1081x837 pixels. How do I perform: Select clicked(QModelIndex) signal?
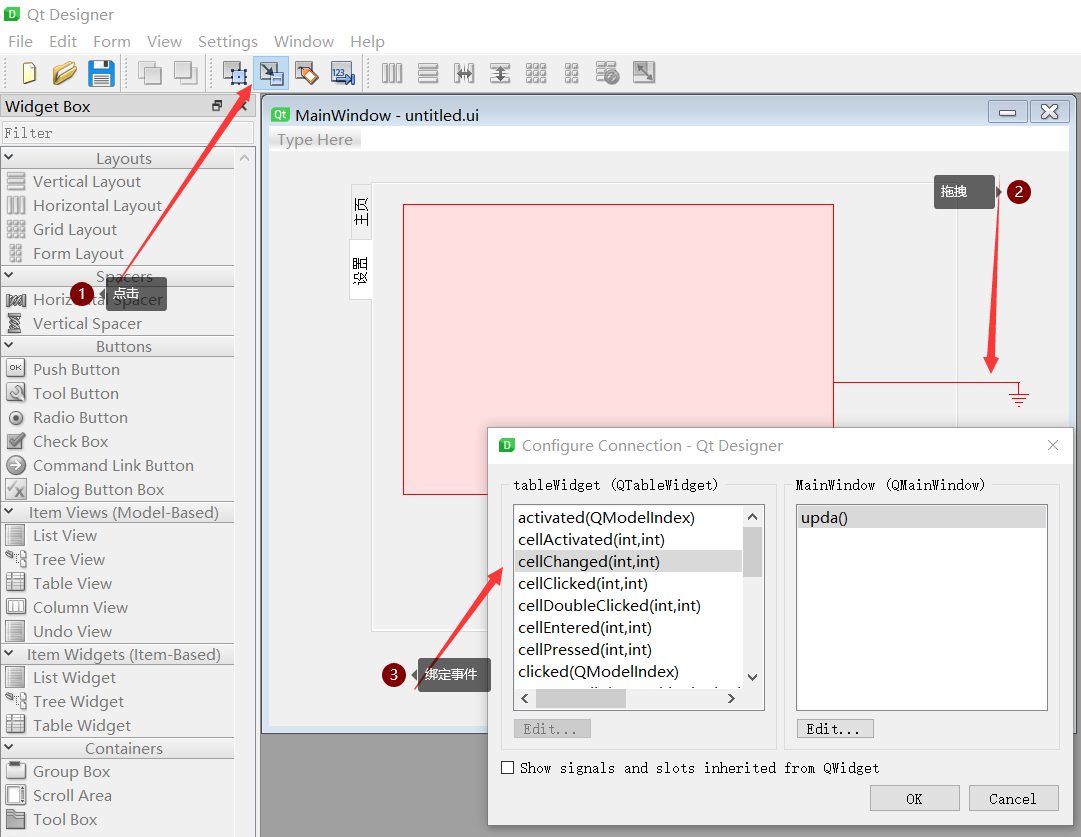[628, 672]
